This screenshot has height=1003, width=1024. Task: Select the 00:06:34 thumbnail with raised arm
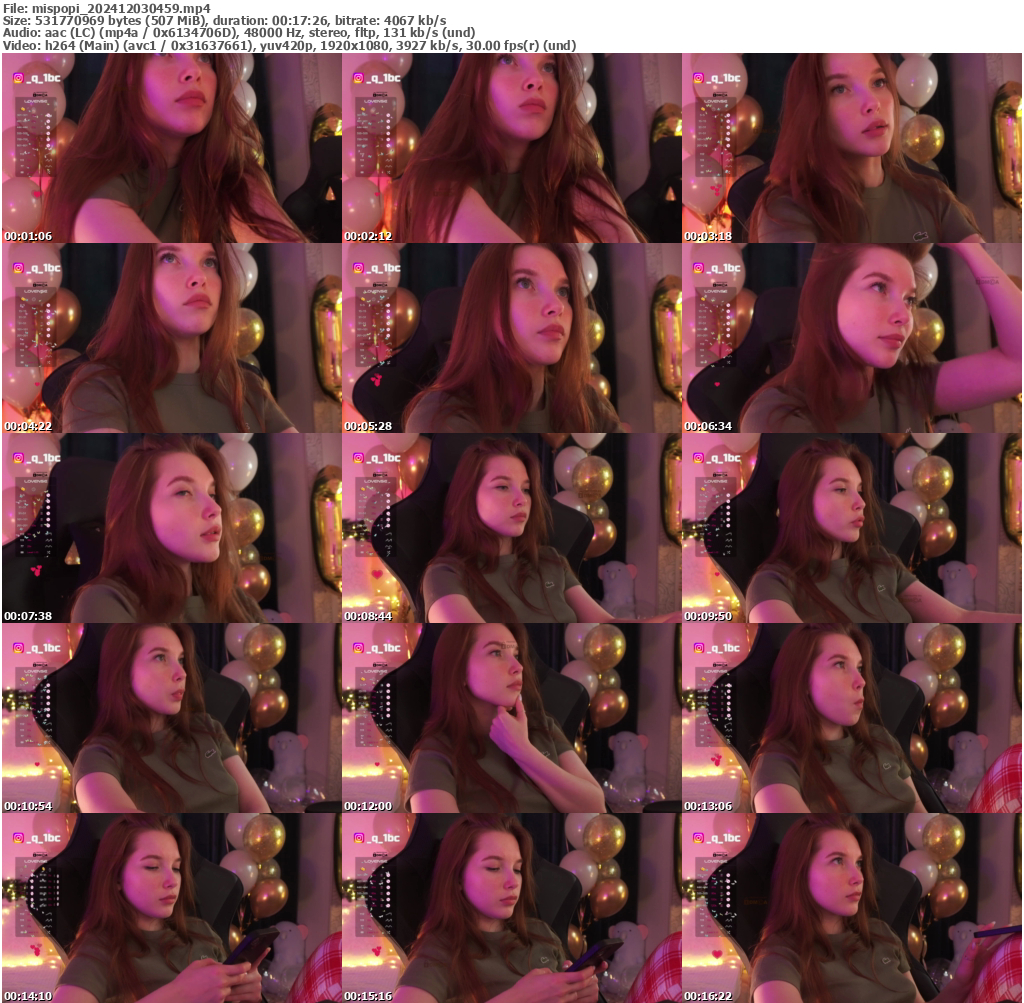pyautogui.click(x=851, y=338)
